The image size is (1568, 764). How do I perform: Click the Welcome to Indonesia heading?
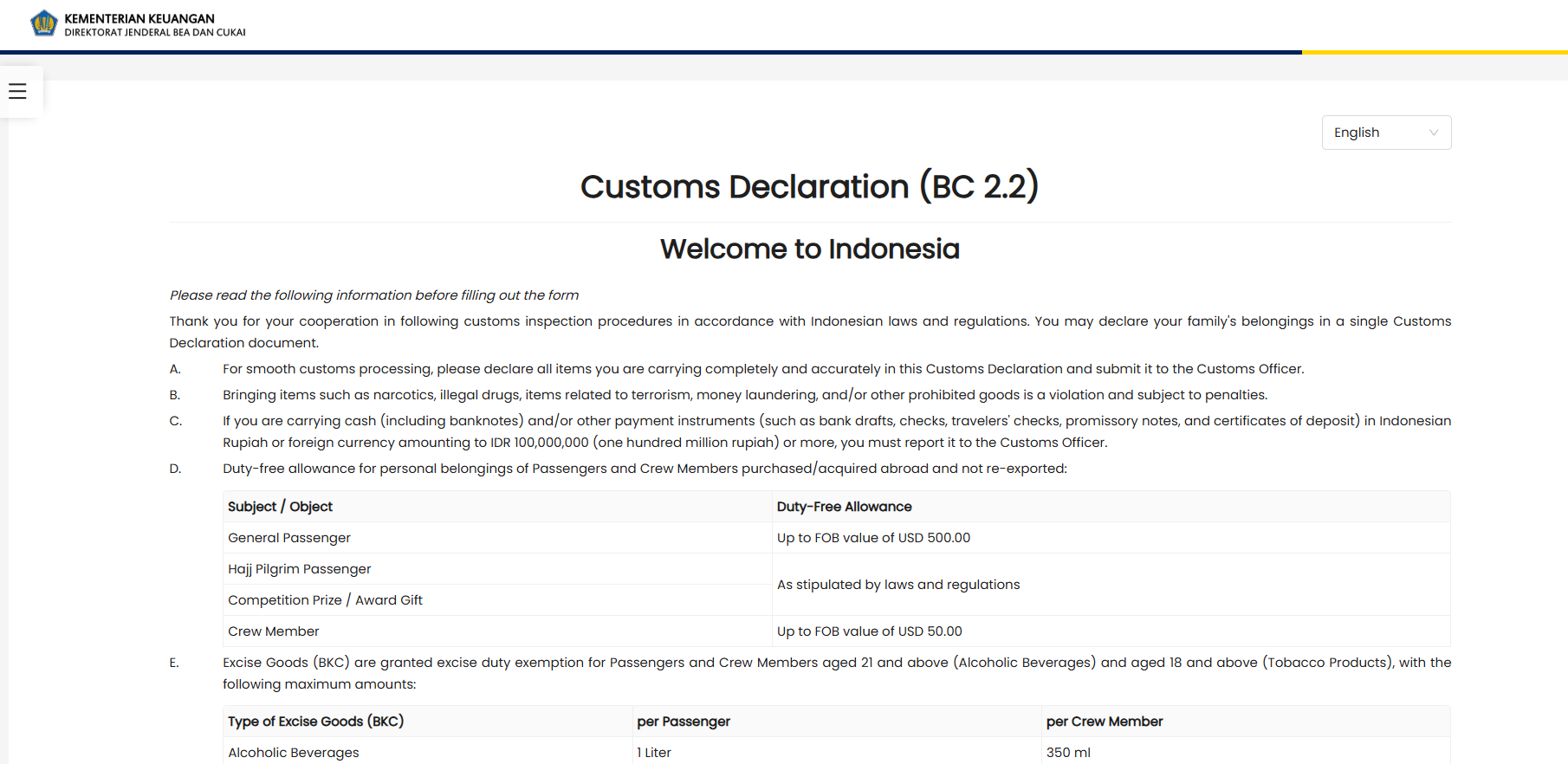809,249
